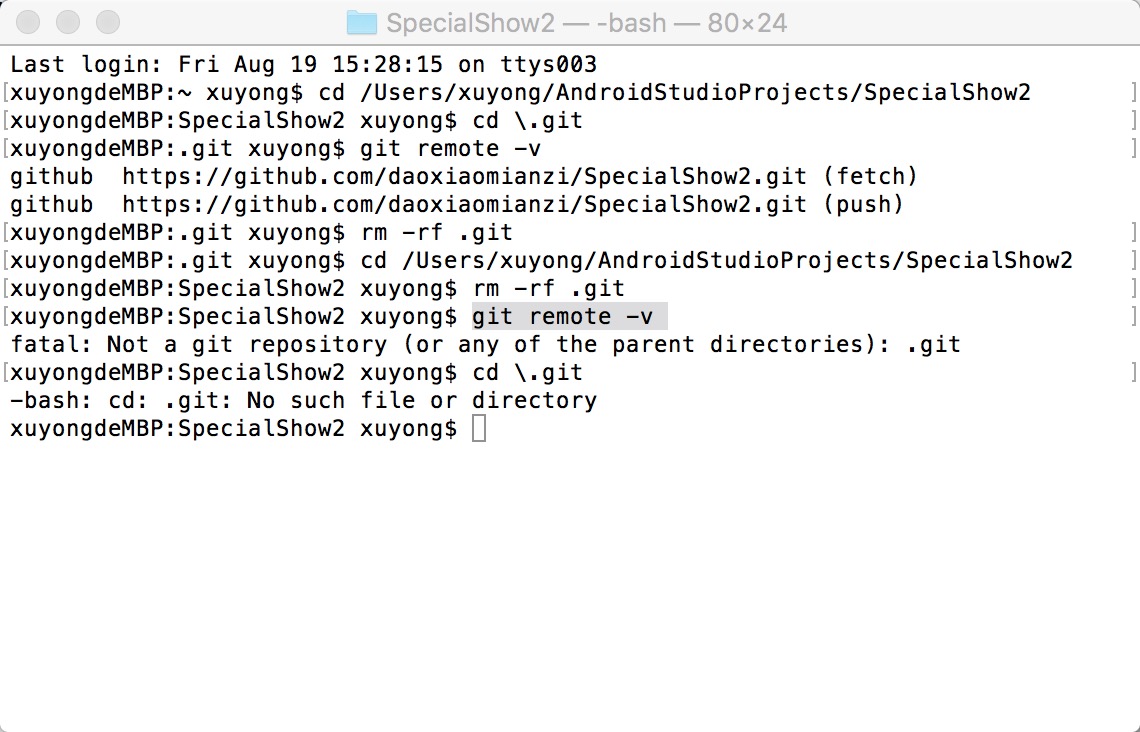Click the zoom window button

(x=108, y=22)
